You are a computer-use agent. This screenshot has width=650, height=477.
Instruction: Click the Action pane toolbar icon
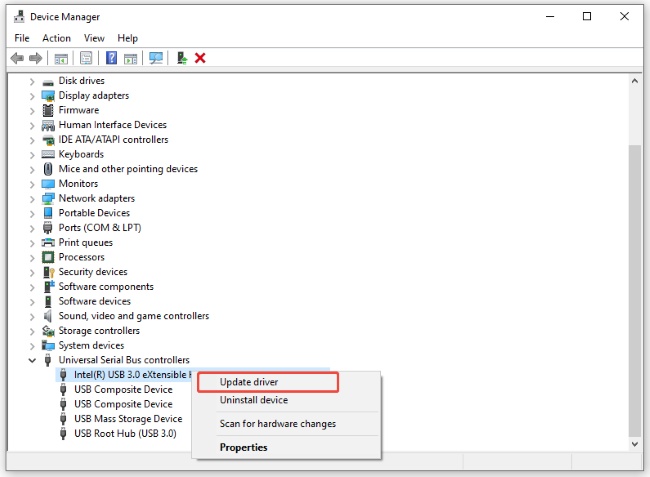coord(131,58)
